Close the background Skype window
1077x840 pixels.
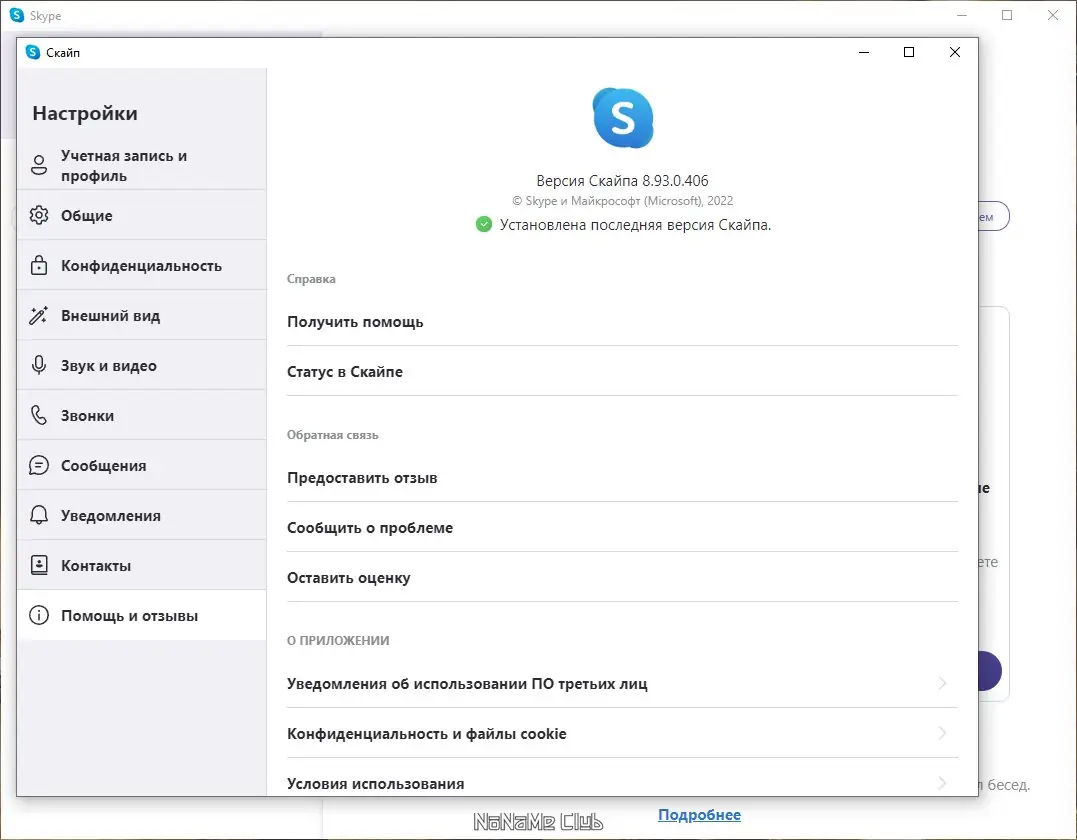click(1052, 15)
